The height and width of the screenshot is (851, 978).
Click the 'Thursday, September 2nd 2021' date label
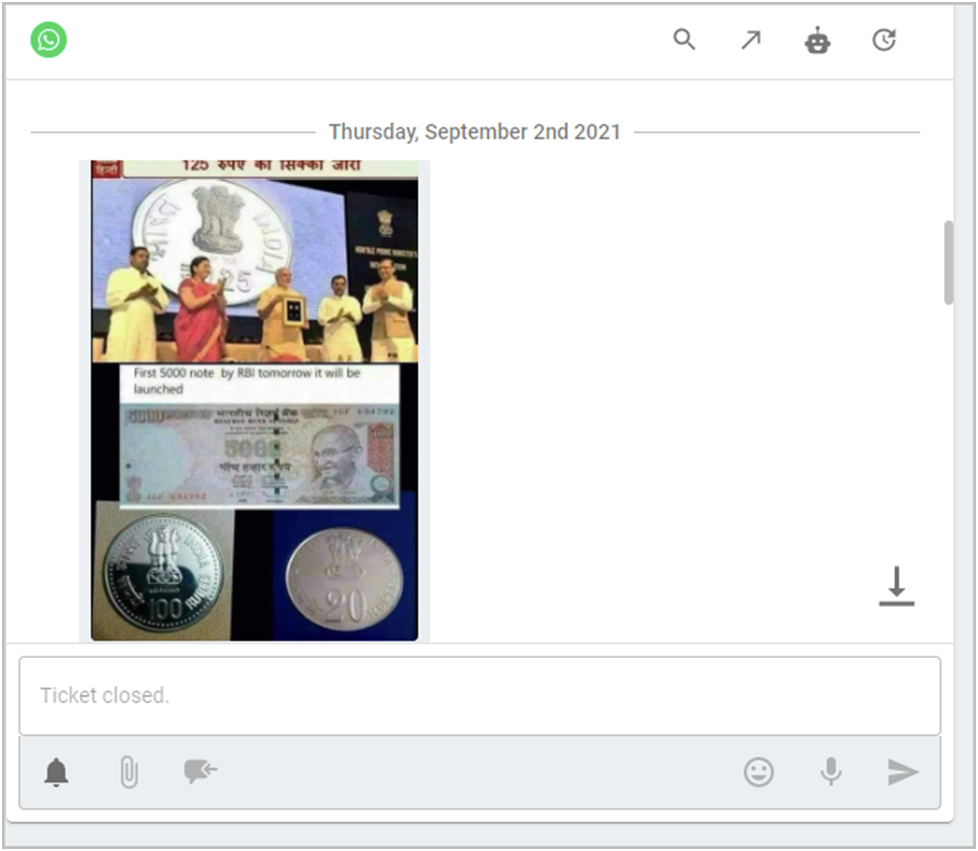point(474,132)
